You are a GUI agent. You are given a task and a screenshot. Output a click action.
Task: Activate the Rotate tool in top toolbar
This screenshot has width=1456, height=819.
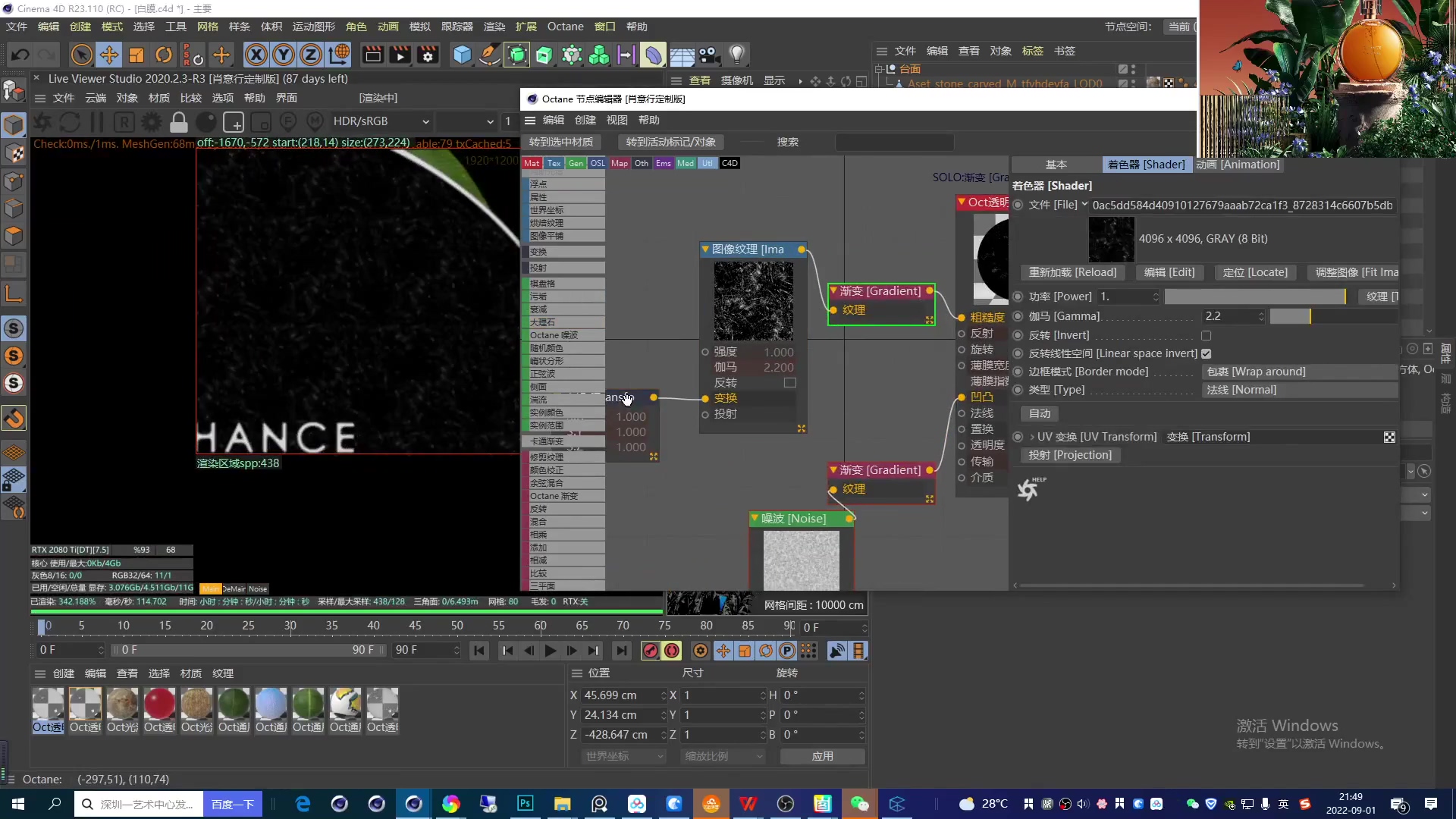point(164,55)
